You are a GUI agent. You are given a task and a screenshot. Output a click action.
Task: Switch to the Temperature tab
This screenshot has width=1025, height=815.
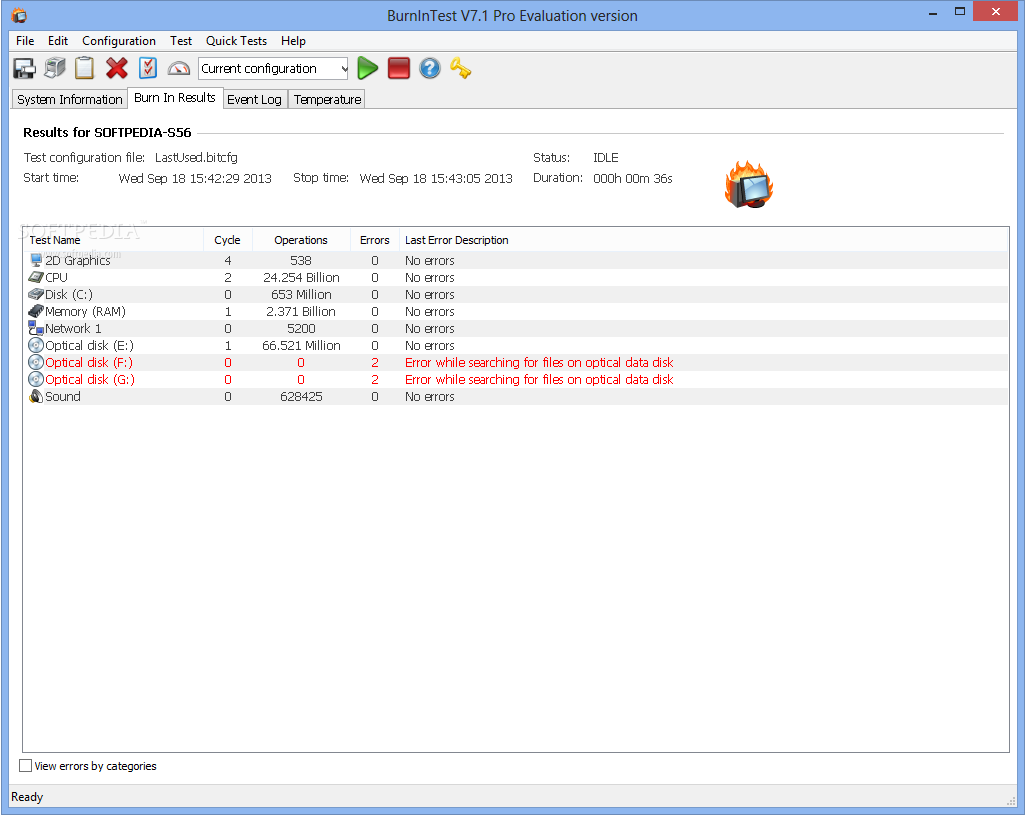coord(328,99)
